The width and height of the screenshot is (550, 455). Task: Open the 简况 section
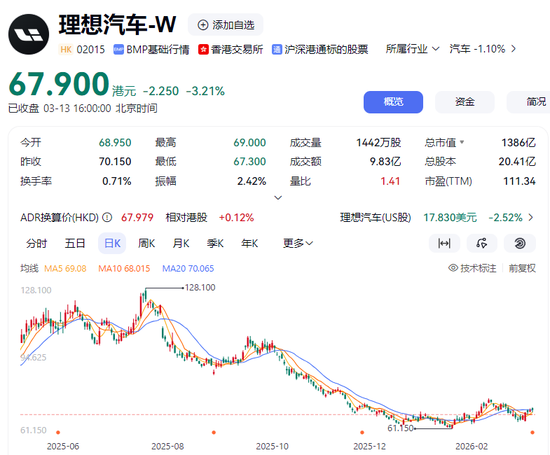(x=529, y=102)
